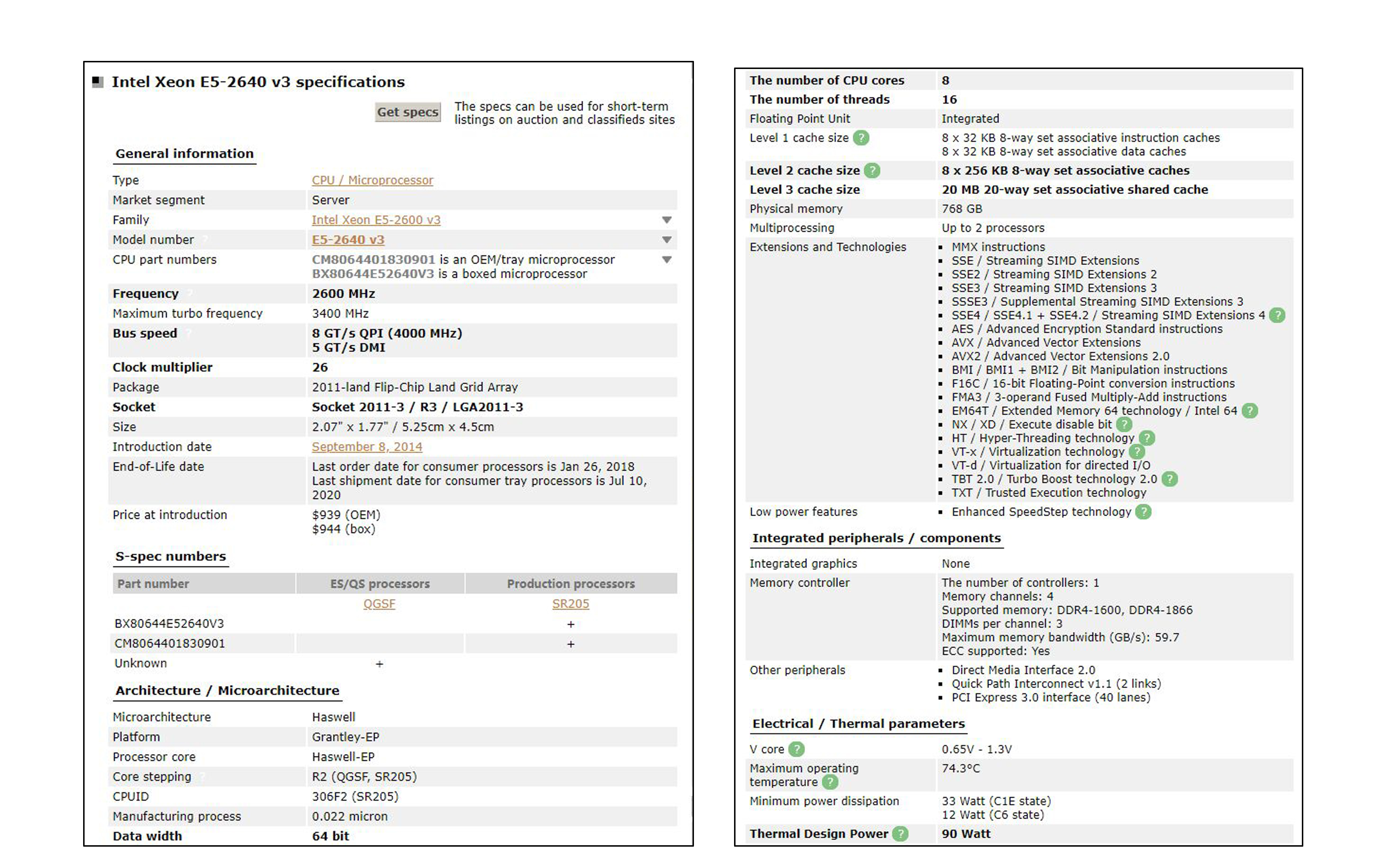Image resolution: width=1400 pixels, height=866 pixels.
Task: Click the ES/QS processors column header
Action: [x=380, y=584]
